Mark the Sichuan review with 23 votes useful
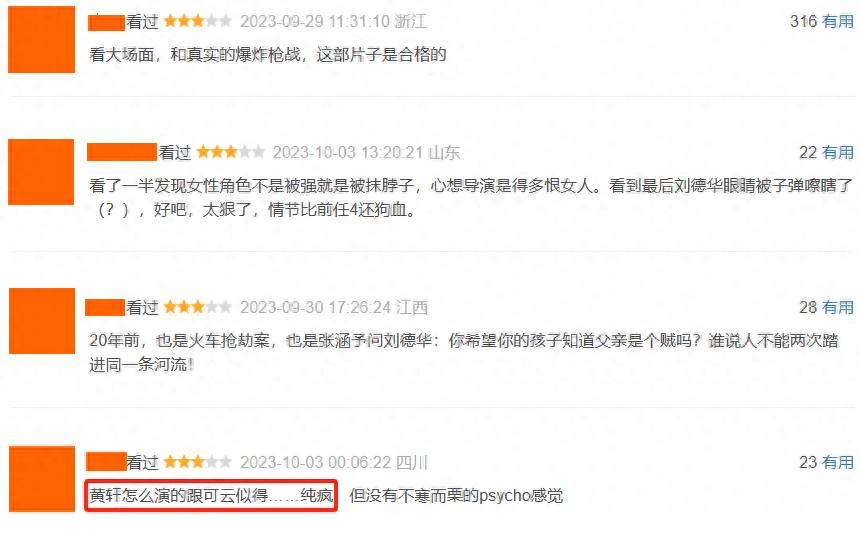Viewport: 861px width, 534px height. pyautogui.click(x=838, y=462)
